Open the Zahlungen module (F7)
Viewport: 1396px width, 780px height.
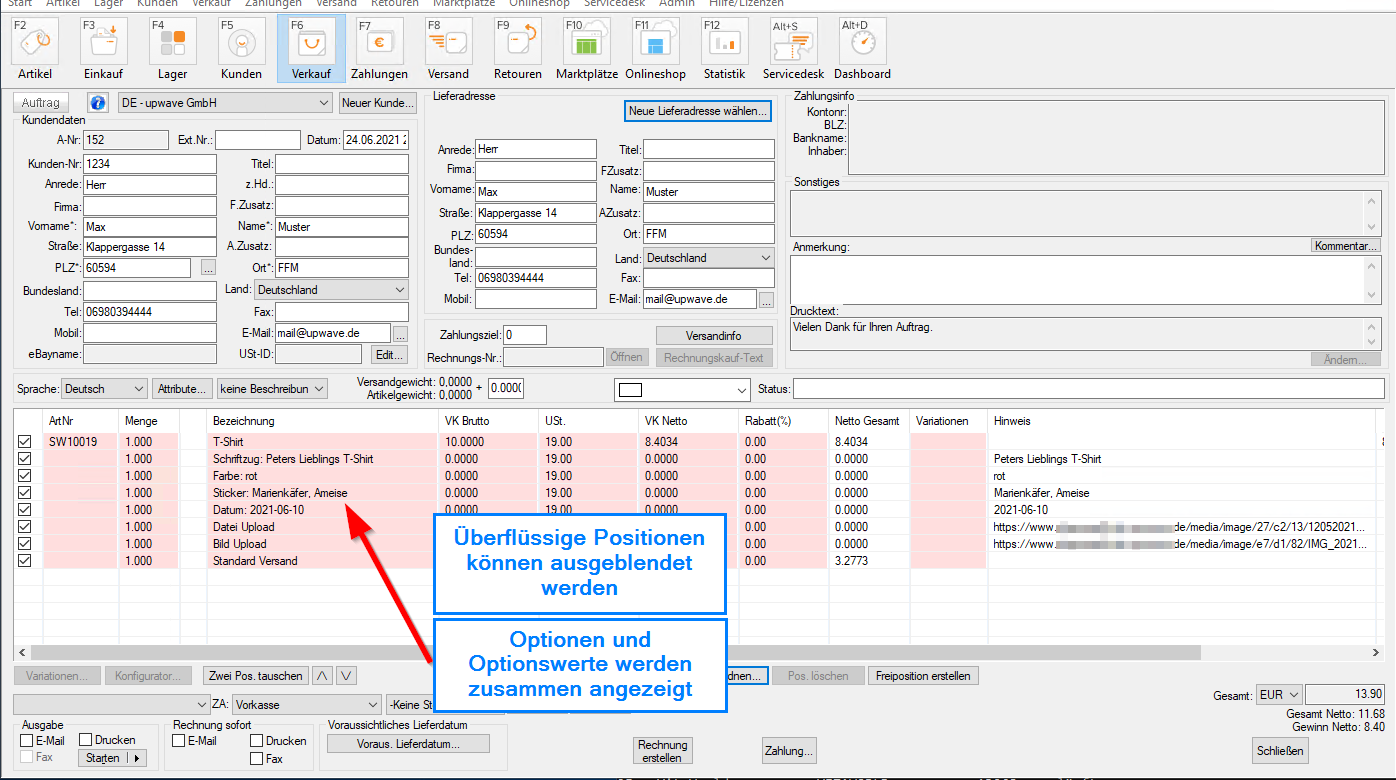pos(379,50)
